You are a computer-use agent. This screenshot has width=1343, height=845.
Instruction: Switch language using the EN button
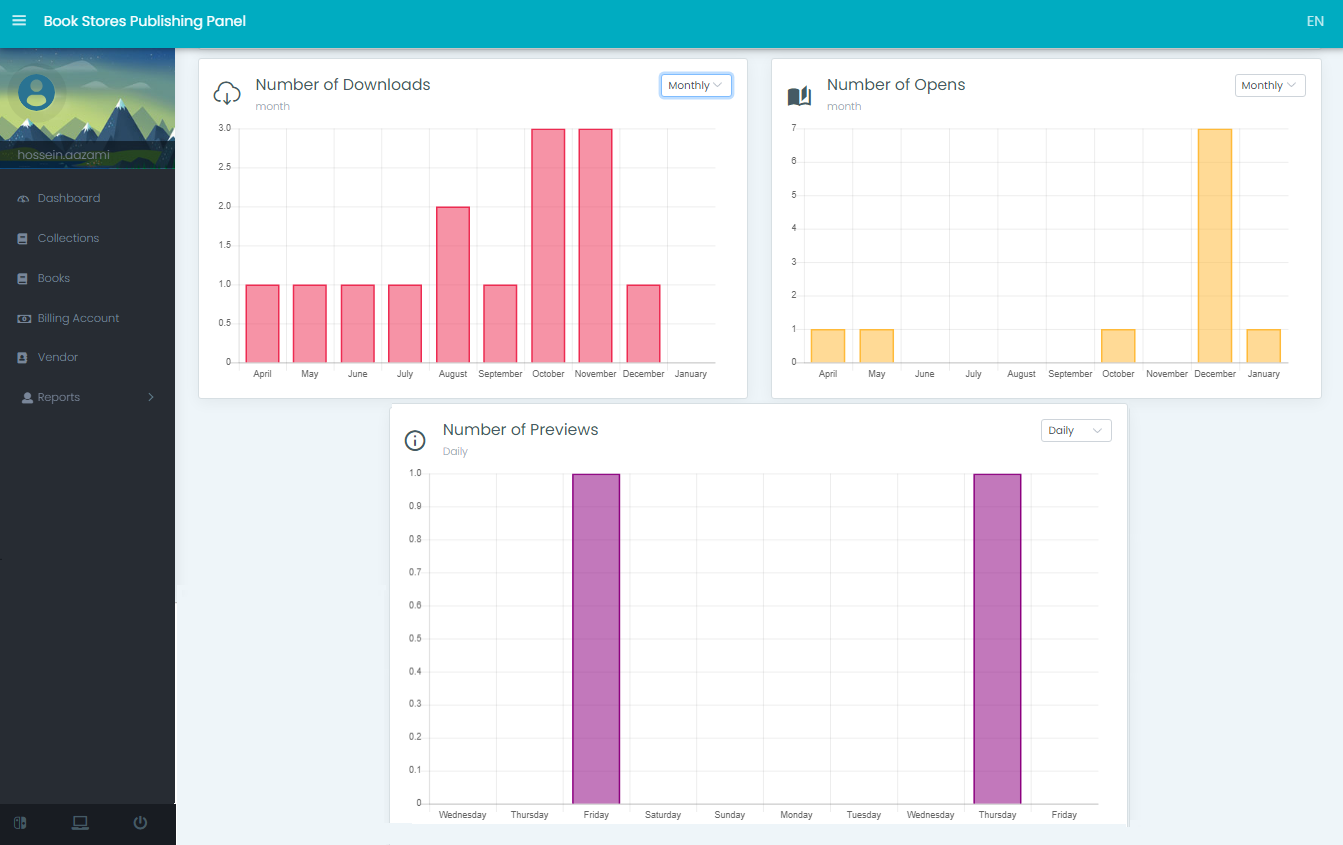[x=1314, y=21]
